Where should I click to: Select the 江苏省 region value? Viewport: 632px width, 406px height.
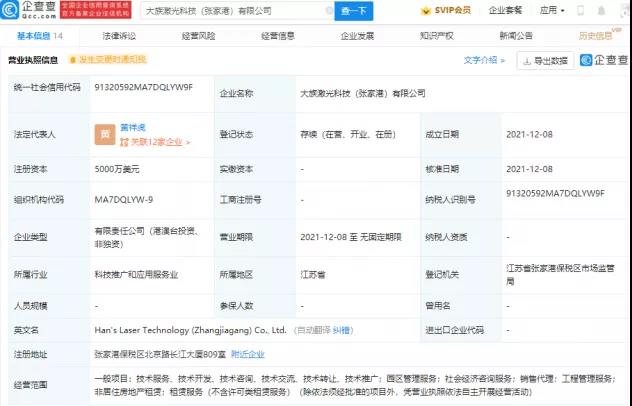pos(313,275)
